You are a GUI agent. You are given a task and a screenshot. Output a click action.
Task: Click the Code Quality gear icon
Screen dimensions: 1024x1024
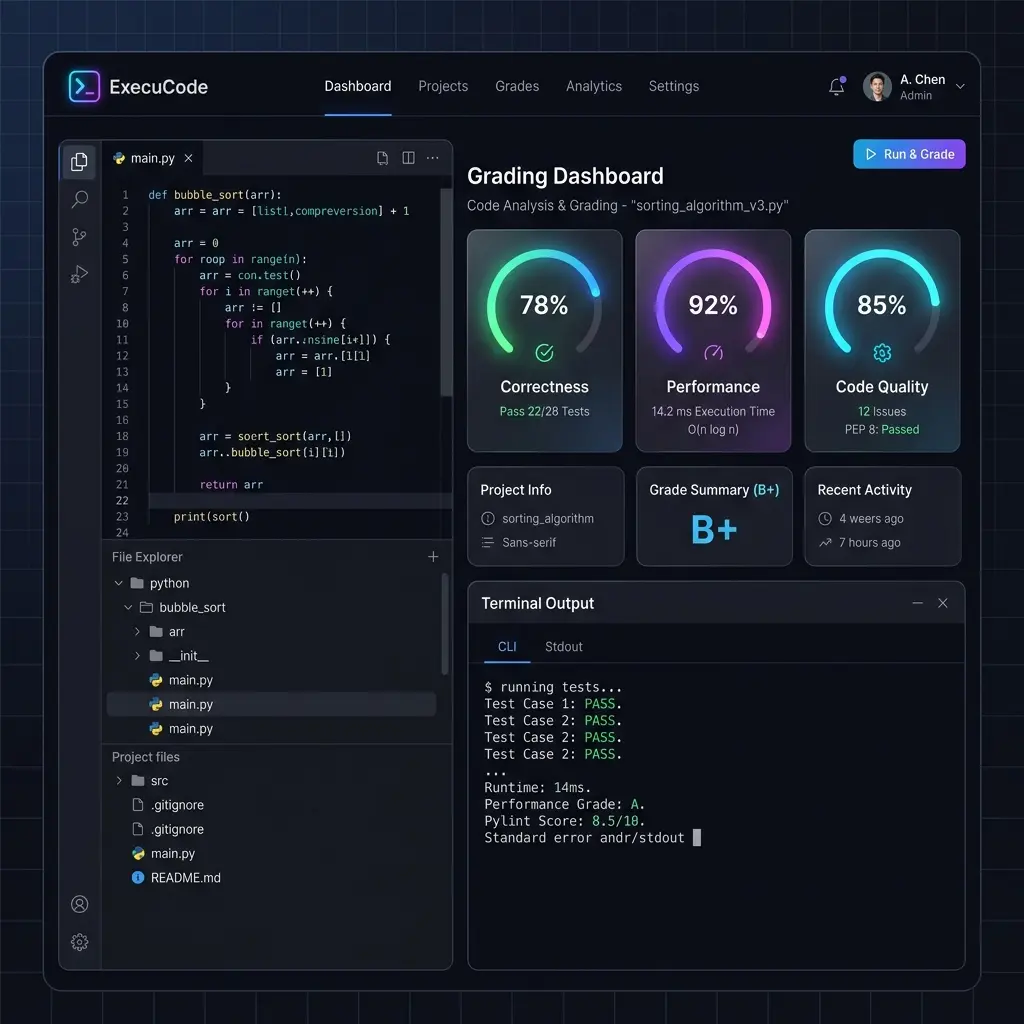pos(882,353)
